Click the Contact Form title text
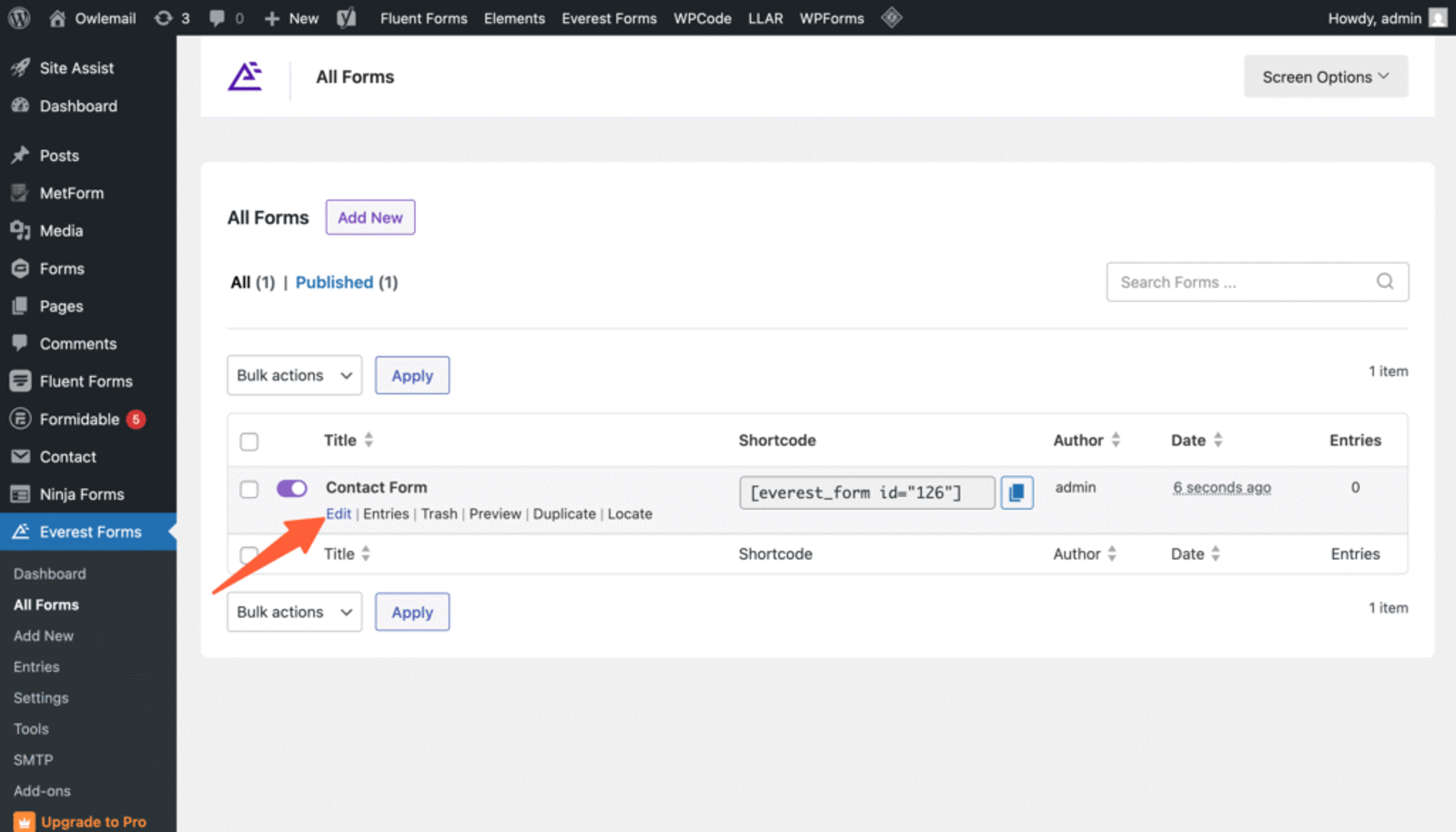The image size is (1456, 832). [376, 487]
